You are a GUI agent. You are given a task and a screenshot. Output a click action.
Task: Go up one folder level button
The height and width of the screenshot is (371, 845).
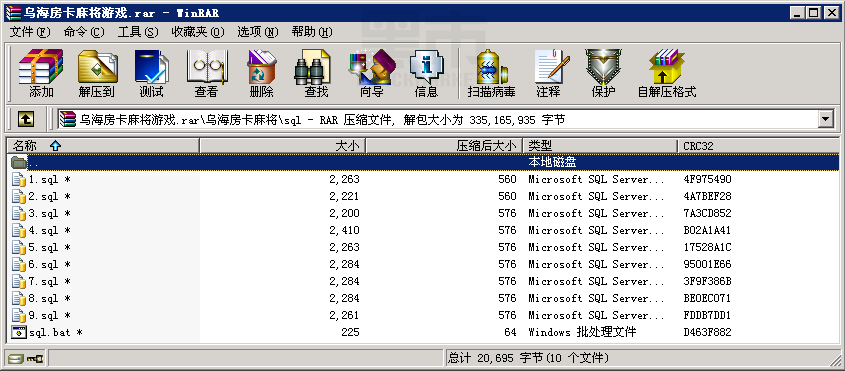click(x=25, y=119)
